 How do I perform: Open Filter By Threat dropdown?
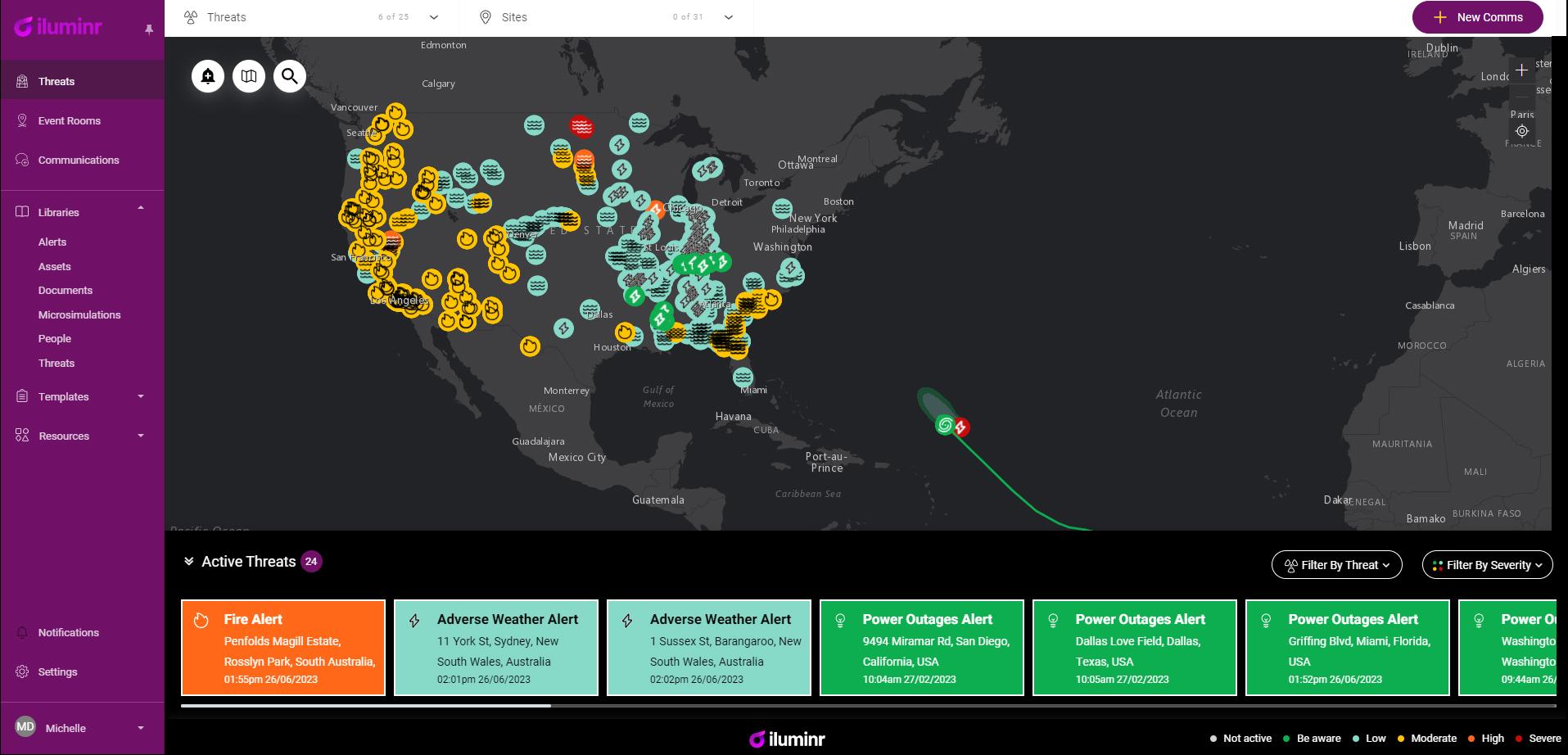[1336, 565]
